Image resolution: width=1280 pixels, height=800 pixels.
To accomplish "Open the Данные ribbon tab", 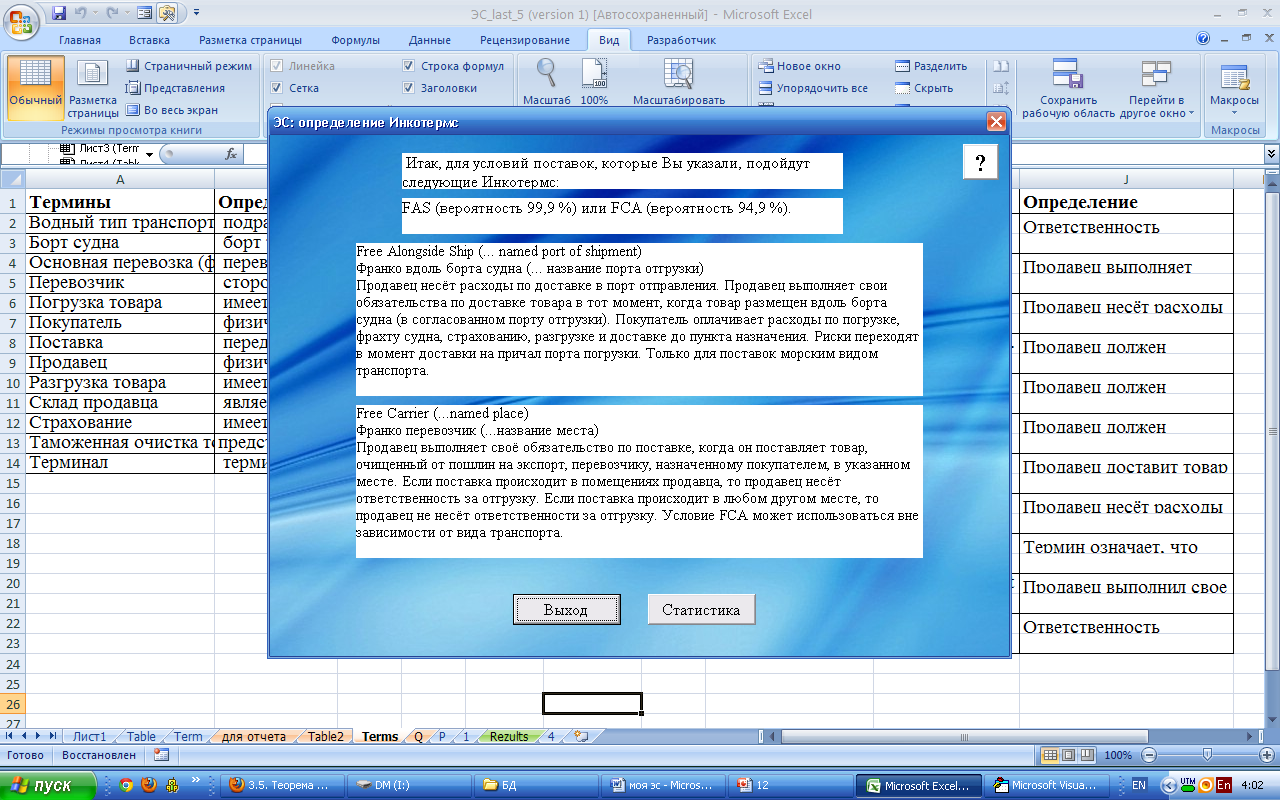I will pyautogui.click(x=429, y=40).
